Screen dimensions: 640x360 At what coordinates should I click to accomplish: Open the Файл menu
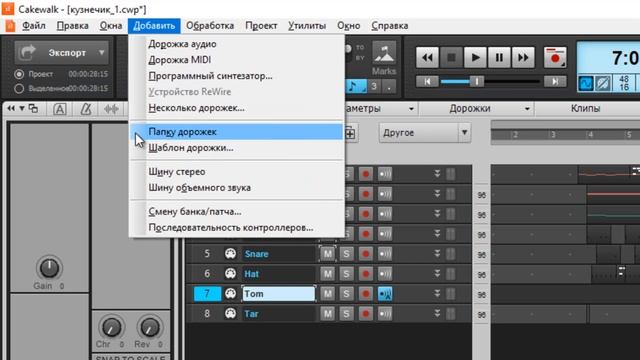click(33, 26)
